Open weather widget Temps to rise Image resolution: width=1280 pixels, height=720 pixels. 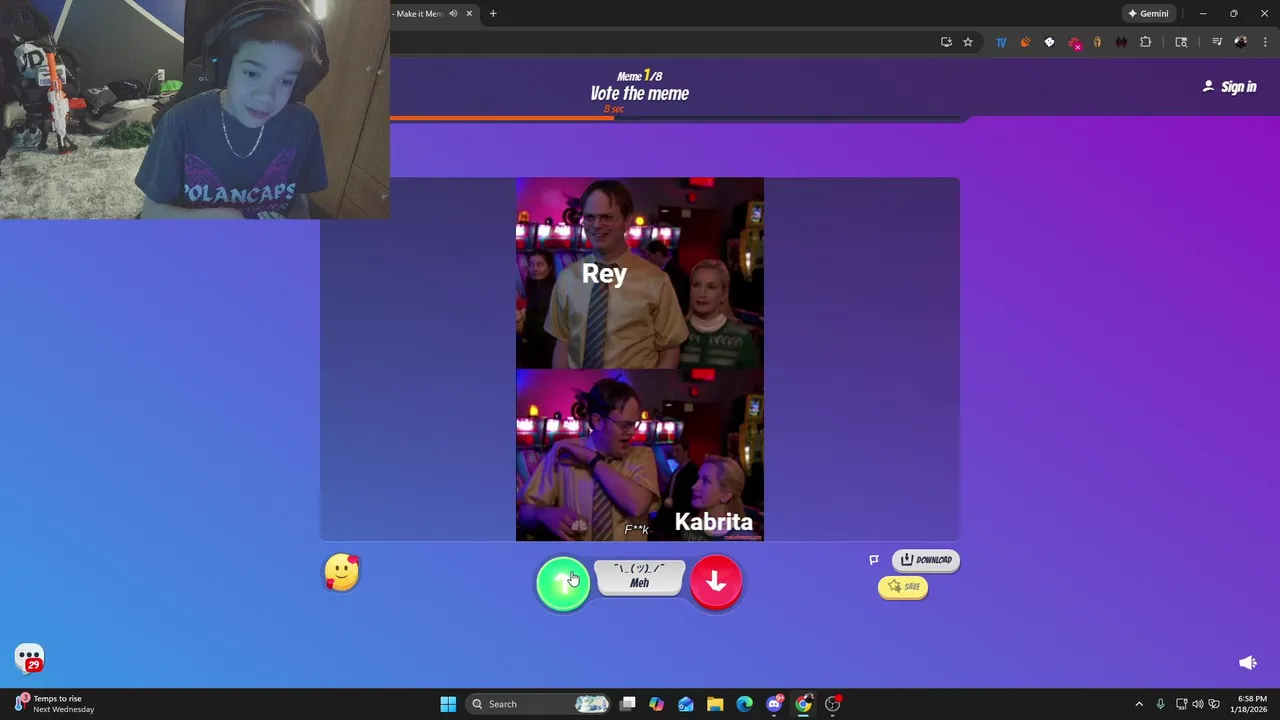pos(55,704)
